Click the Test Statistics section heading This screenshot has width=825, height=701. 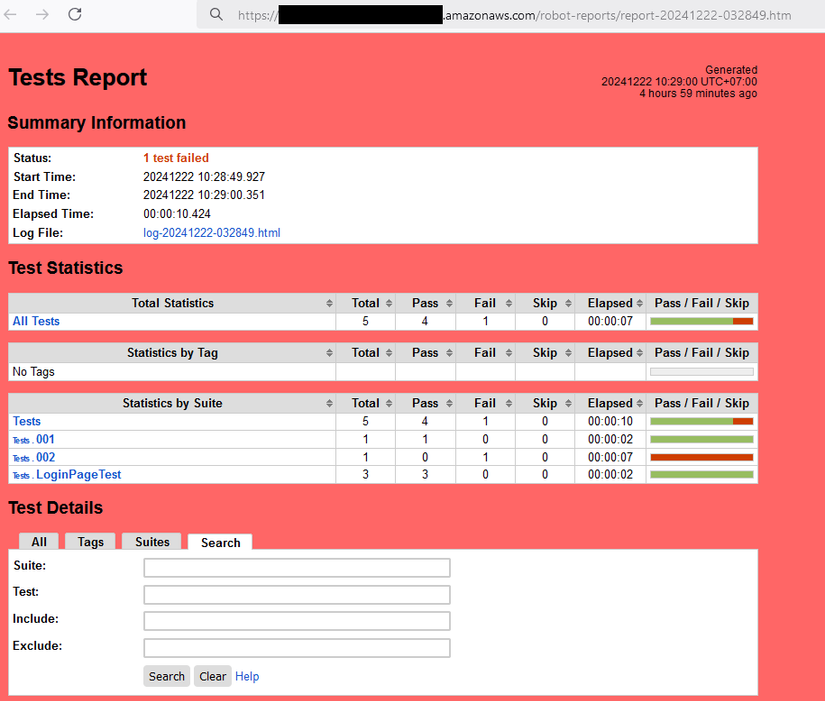tap(65, 268)
